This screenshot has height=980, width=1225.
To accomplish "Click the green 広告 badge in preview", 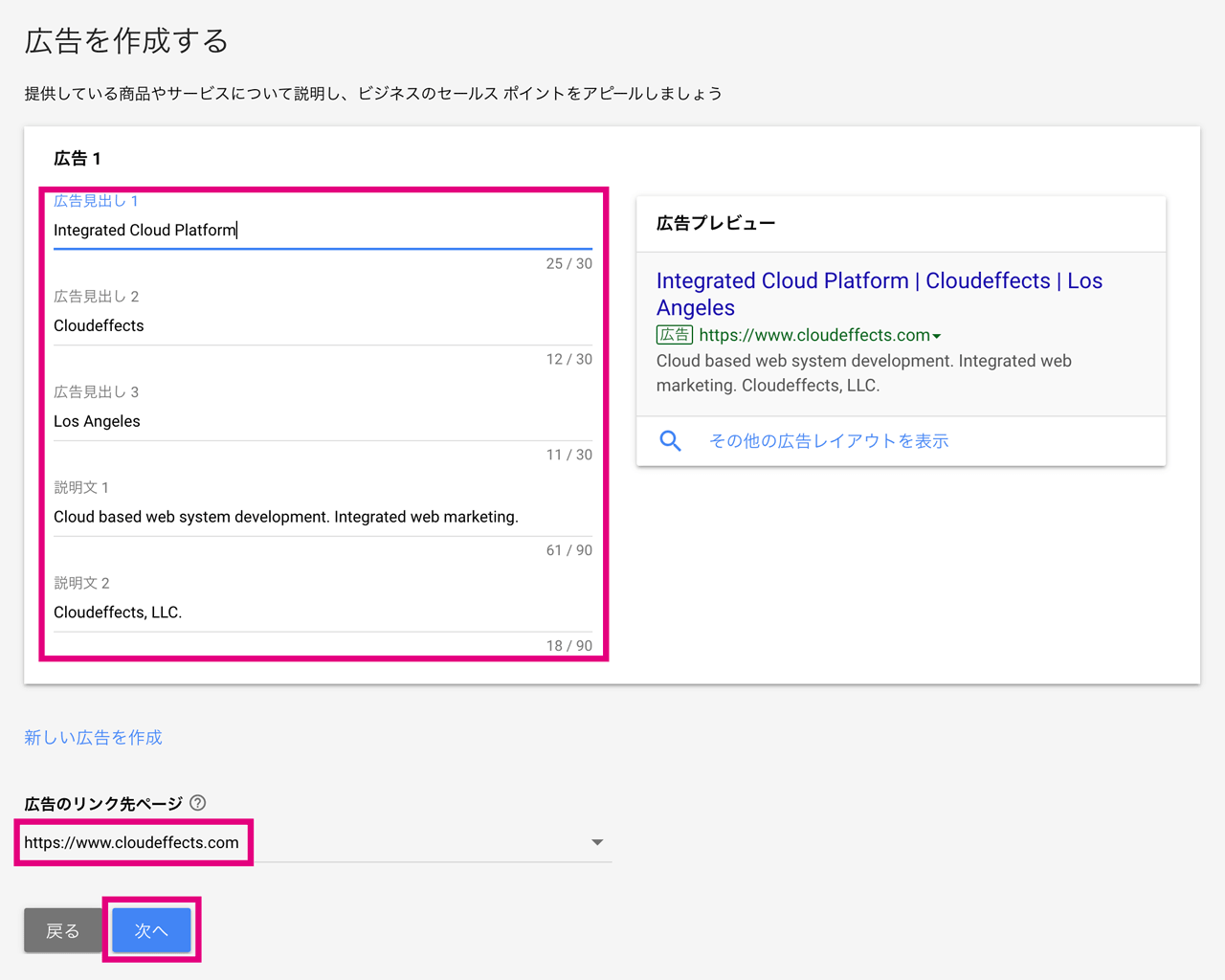I will point(675,335).
